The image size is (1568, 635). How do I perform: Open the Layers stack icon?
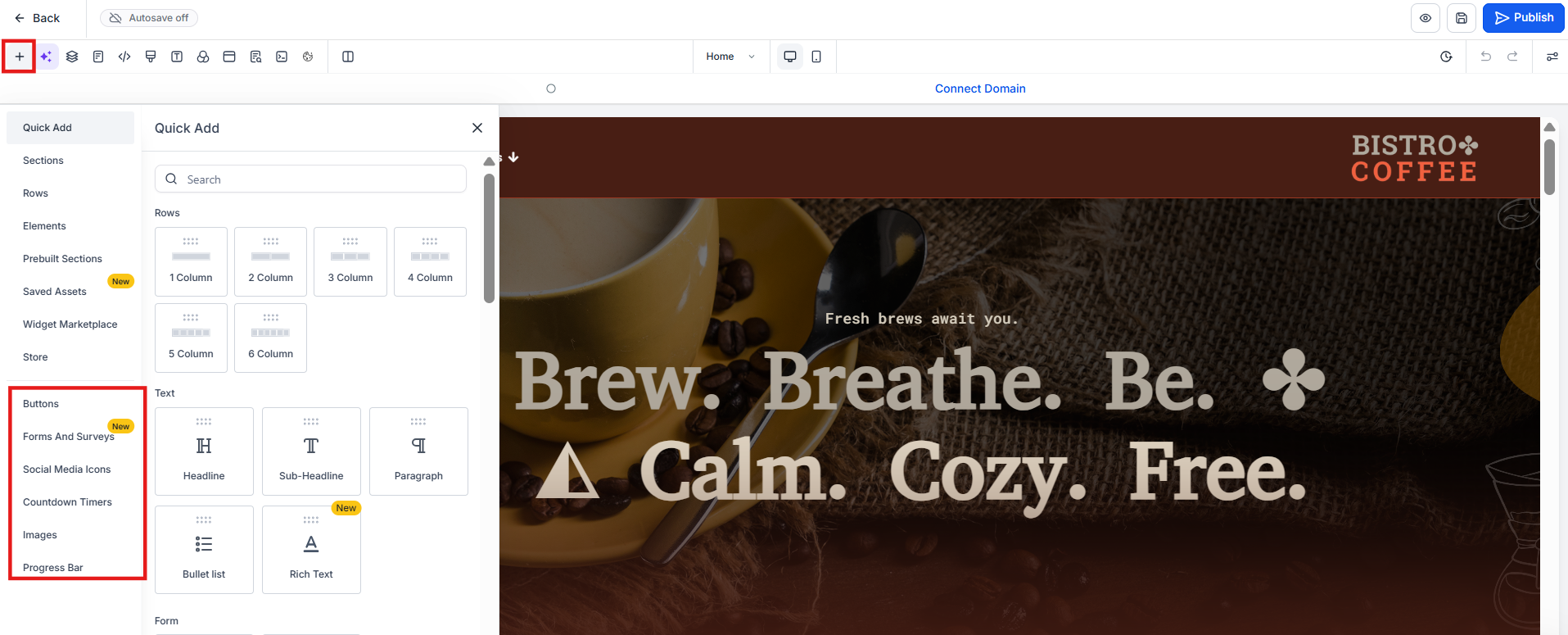(72, 57)
